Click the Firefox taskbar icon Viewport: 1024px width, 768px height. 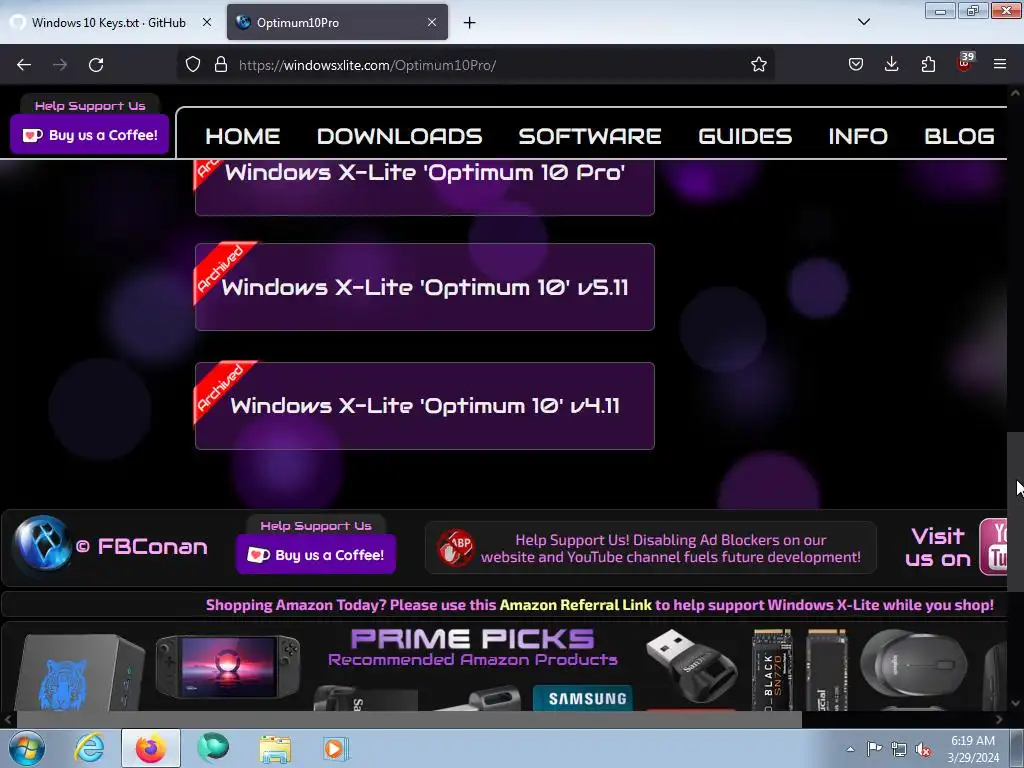[x=151, y=748]
